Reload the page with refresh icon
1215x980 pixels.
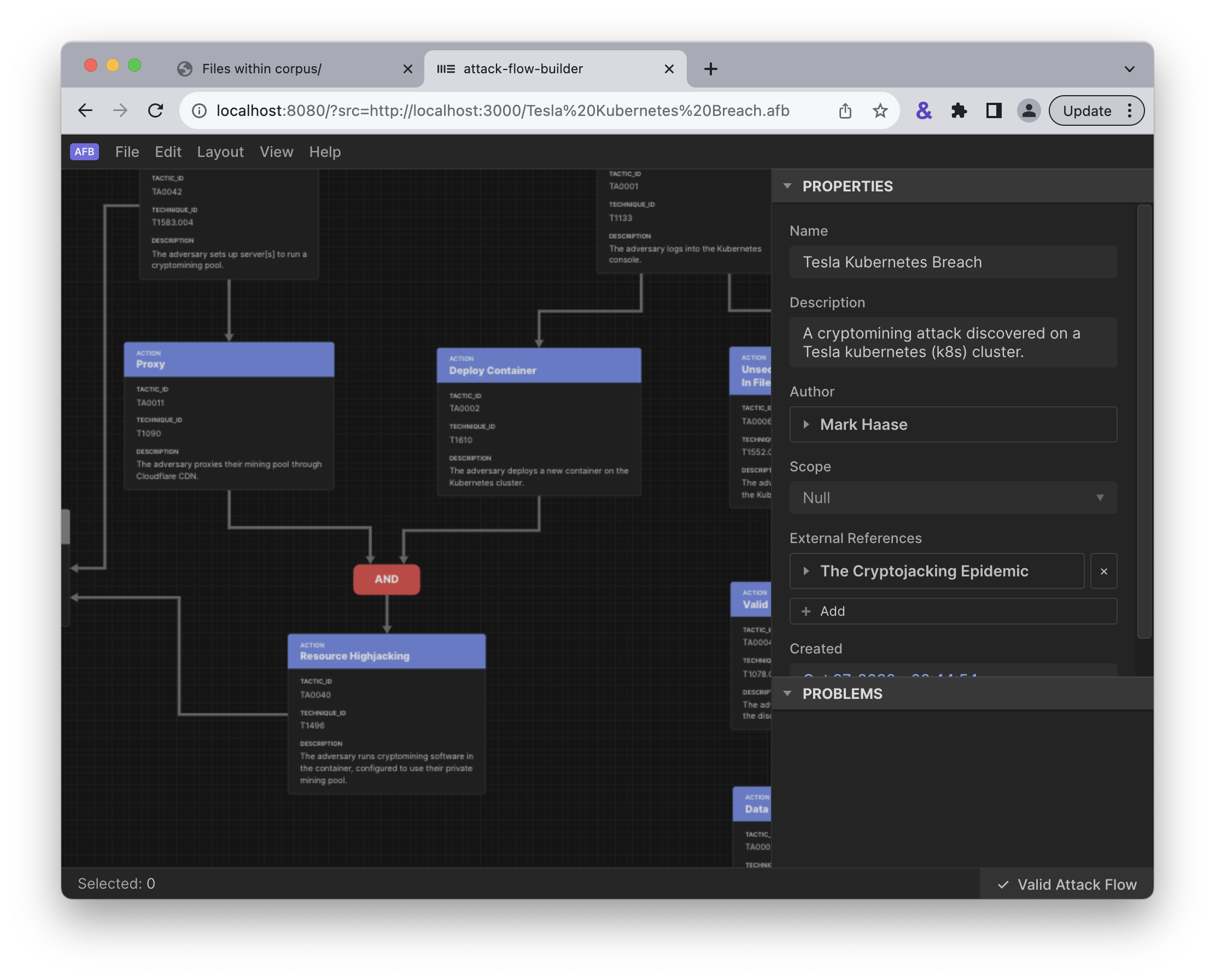click(156, 110)
